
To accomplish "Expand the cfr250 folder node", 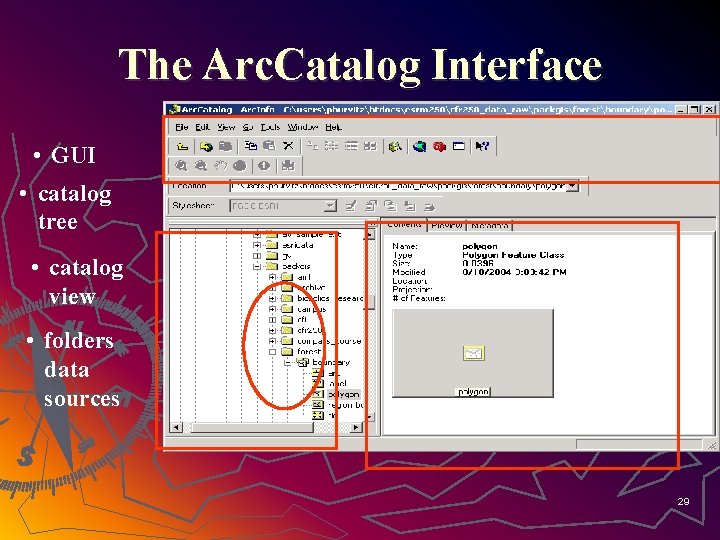I will (272, 330).
